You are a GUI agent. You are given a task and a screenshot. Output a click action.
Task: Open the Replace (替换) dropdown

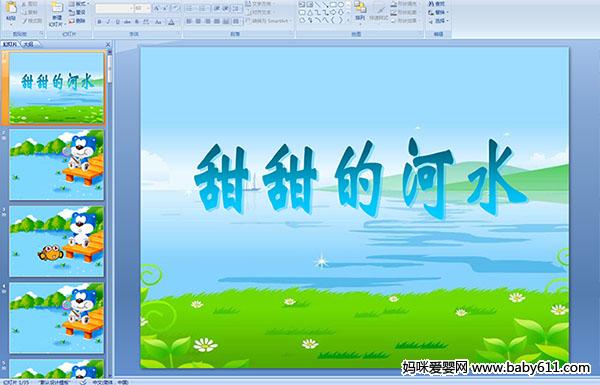(438, 12)
